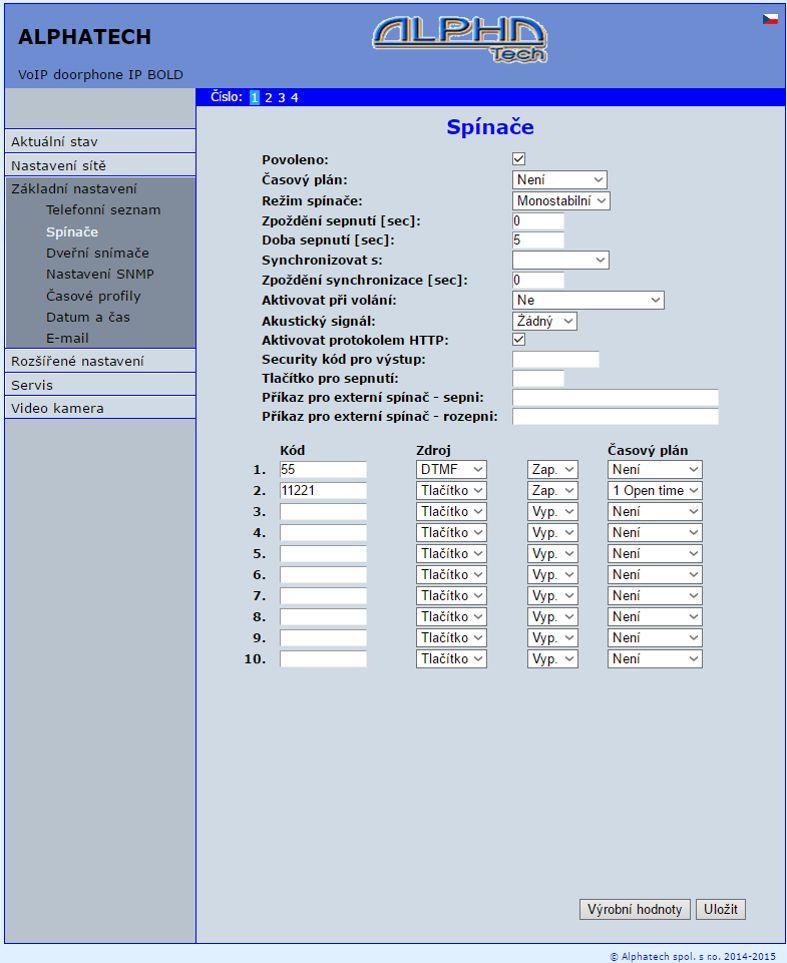Open row 4 Vyp. dropdown

pos(552,532)
